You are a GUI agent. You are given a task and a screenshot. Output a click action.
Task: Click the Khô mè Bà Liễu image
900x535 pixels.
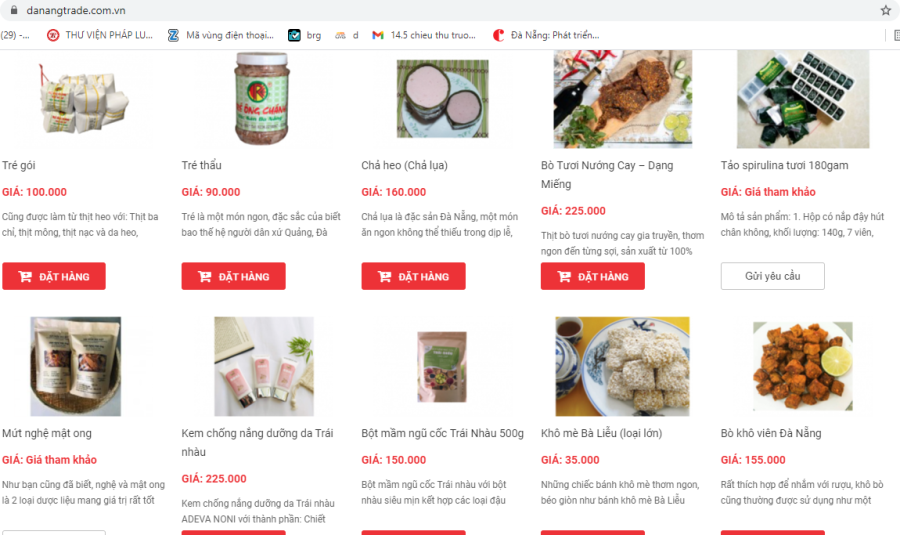point(622,366)
